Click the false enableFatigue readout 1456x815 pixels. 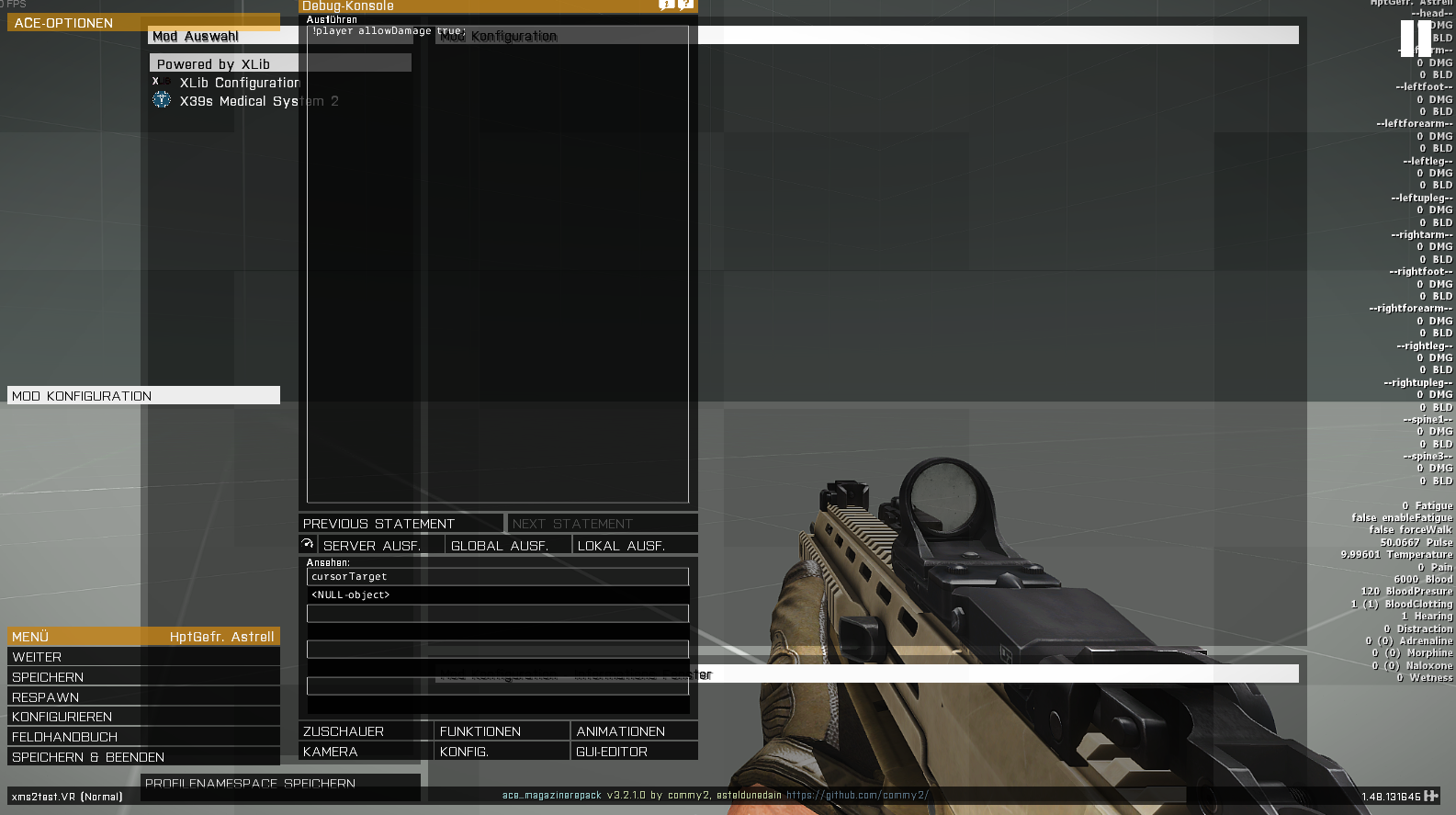(x=1402, y=518)
